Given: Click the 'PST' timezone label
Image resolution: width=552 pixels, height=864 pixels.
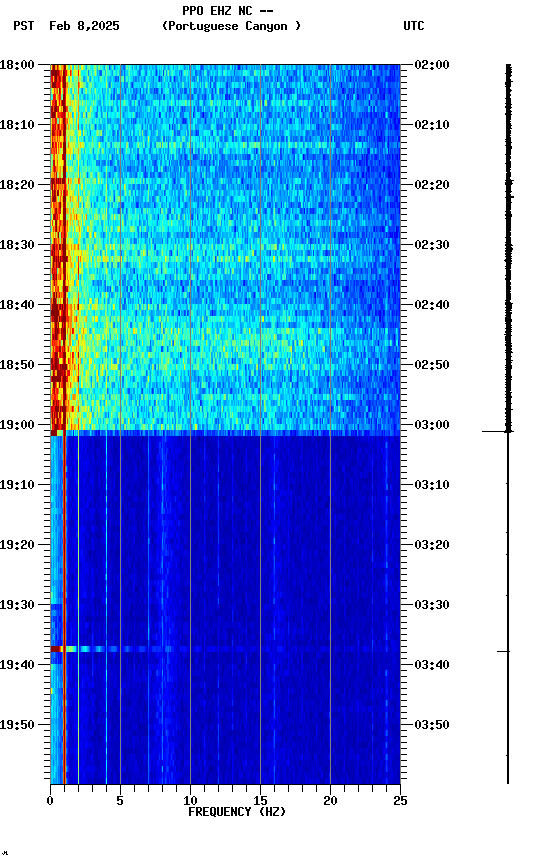Looking at the screenshot, I should click(x=24, y=26).
